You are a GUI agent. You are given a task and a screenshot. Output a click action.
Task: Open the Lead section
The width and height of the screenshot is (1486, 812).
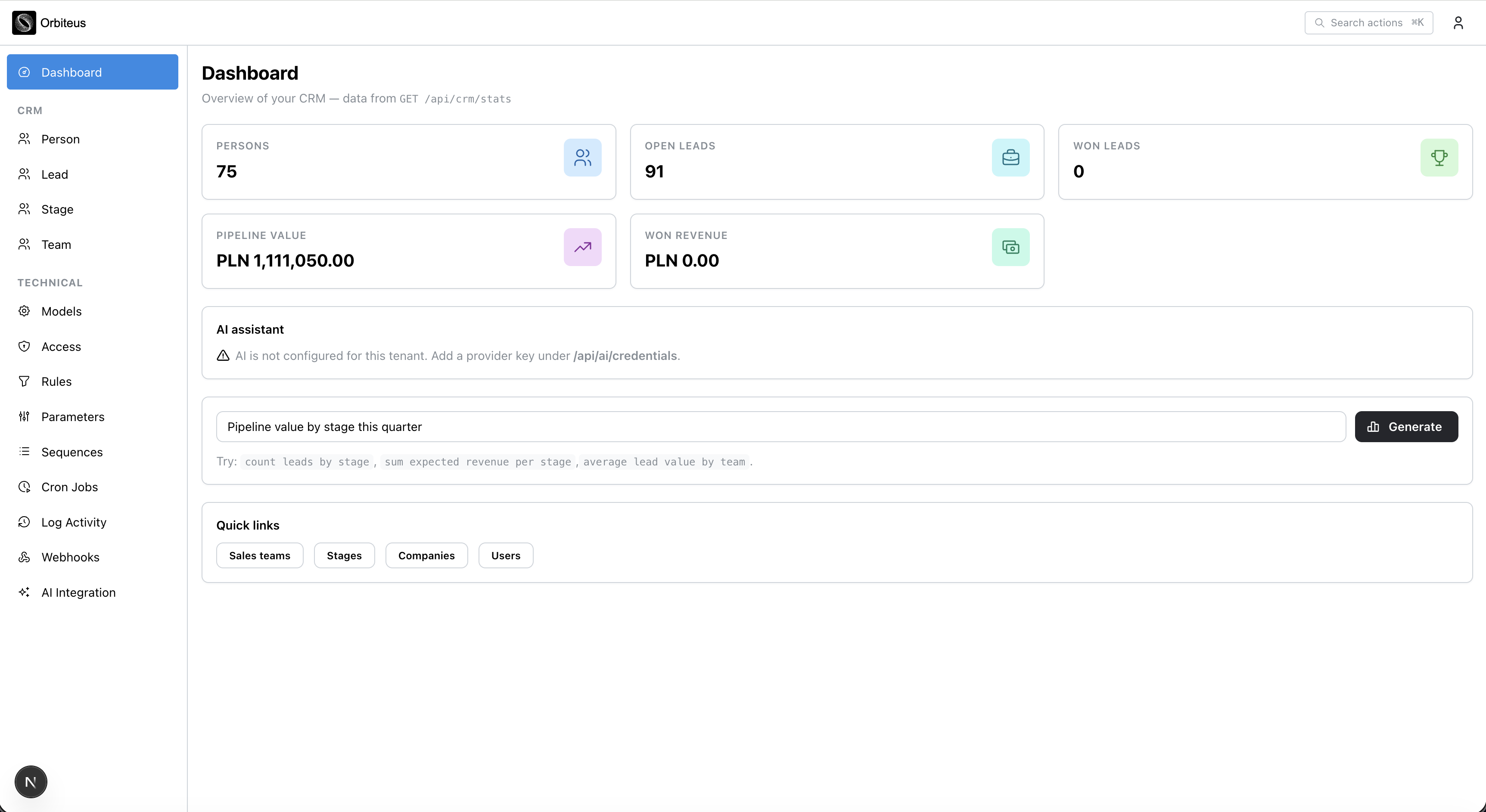[x=92, y=174]
